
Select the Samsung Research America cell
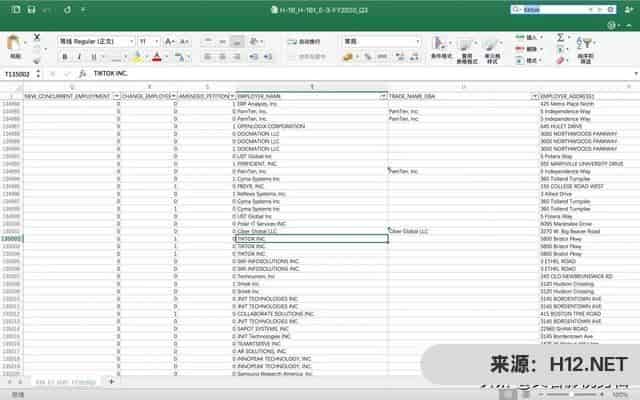(x=312, y=374)
